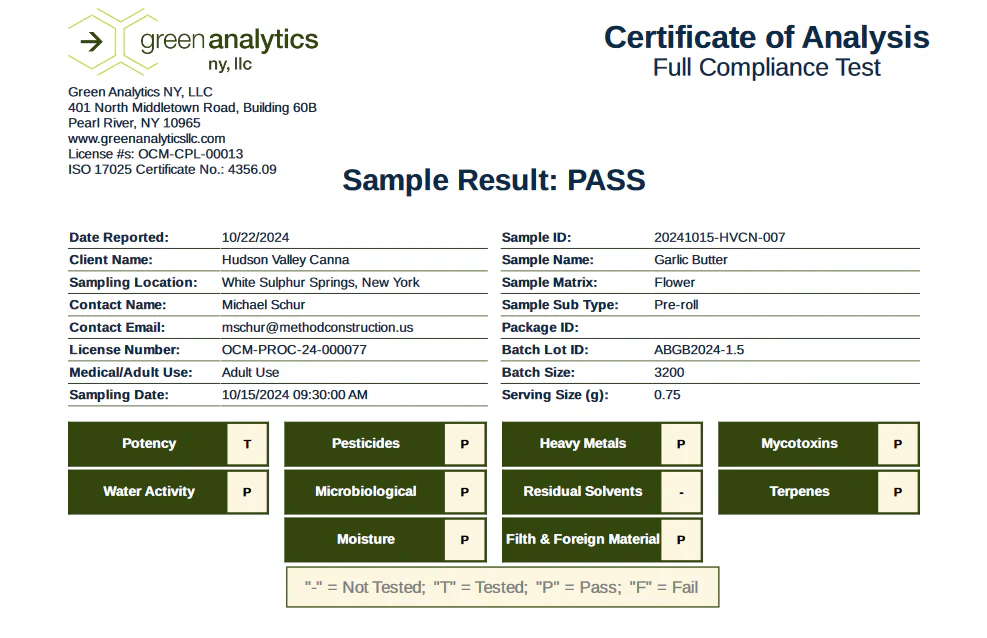Click the client name 'Hudson Valley Canna'
Viewport: 987px width, 638px height.
(285, 260)
